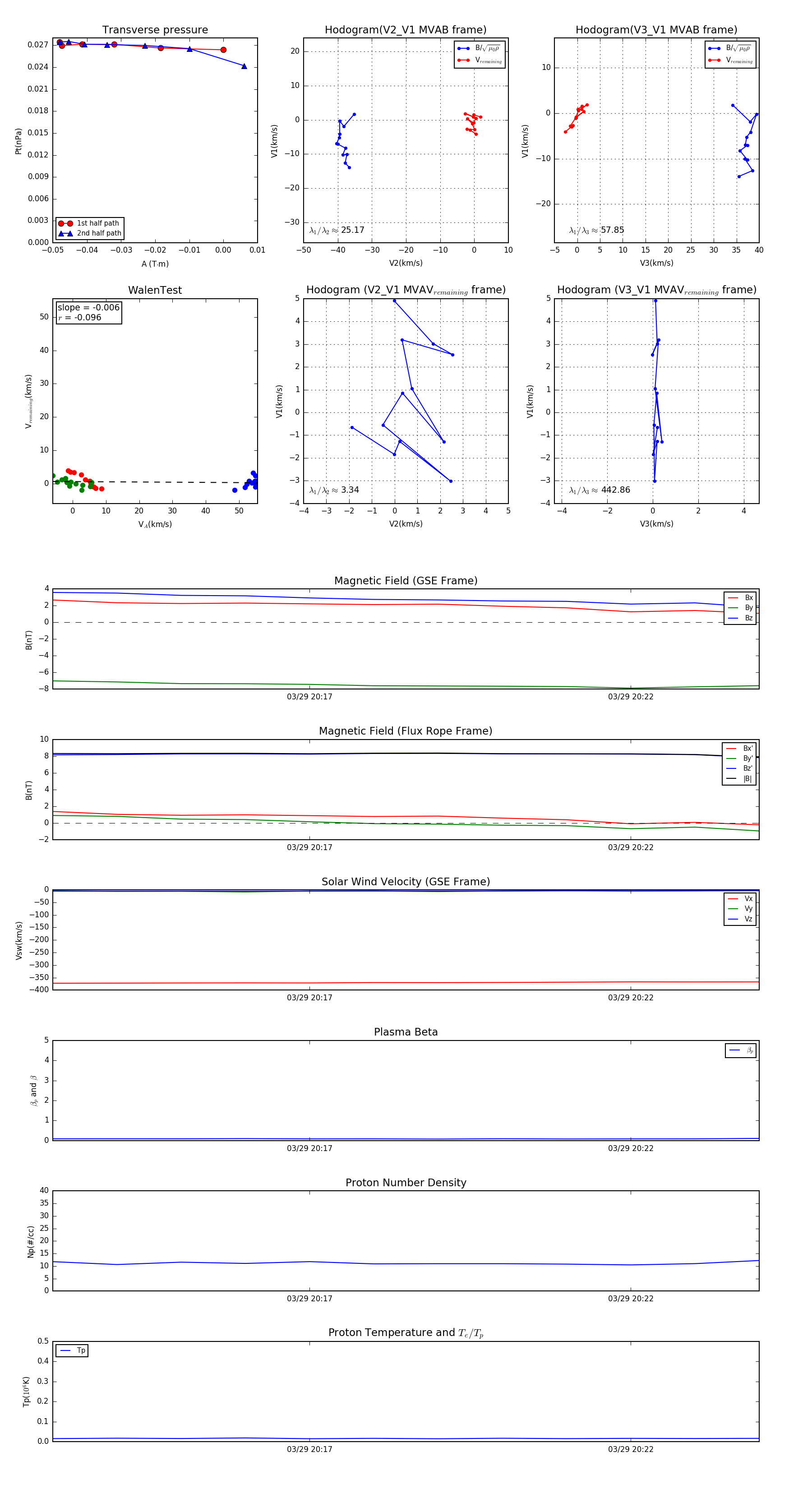
Task: Click '03/29 20:22' tick under Proton Number Density
Action: click(631, 1299)
